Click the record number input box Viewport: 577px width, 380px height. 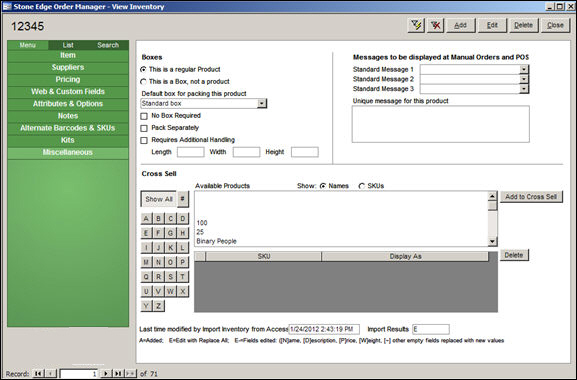[x=79, y=374]
